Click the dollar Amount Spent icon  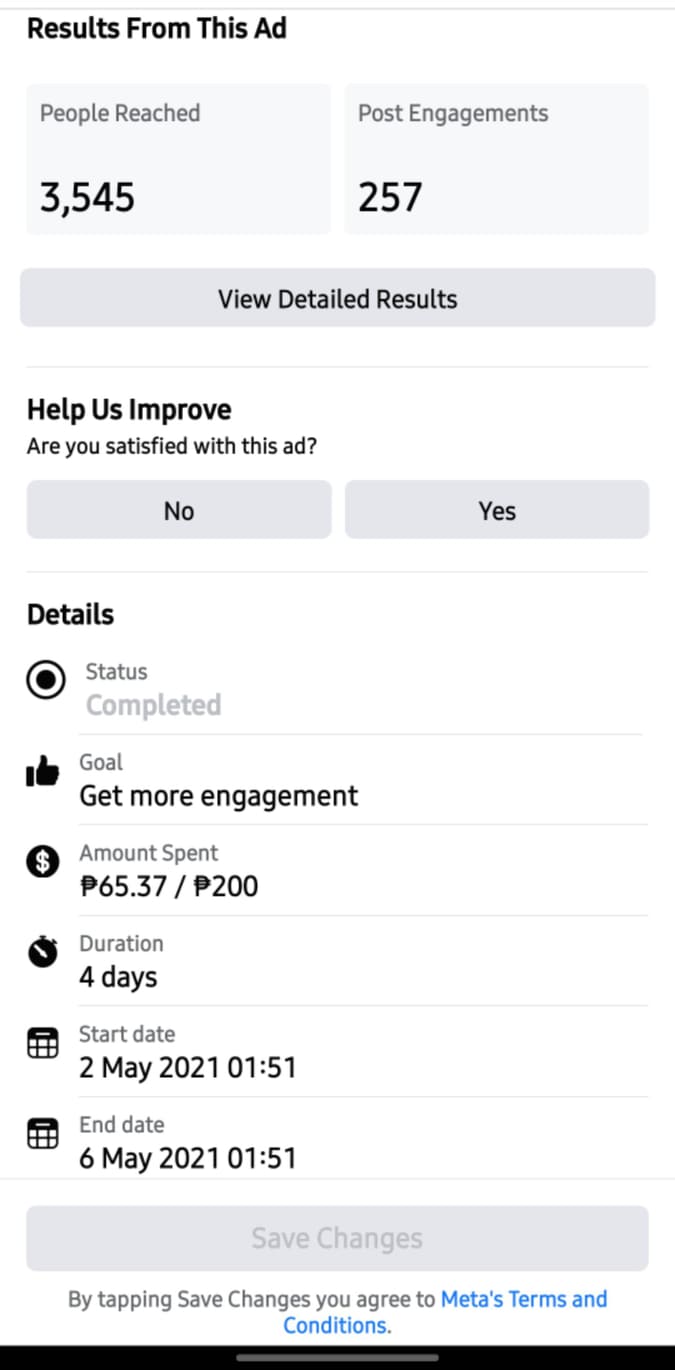(x=42, y=862)
